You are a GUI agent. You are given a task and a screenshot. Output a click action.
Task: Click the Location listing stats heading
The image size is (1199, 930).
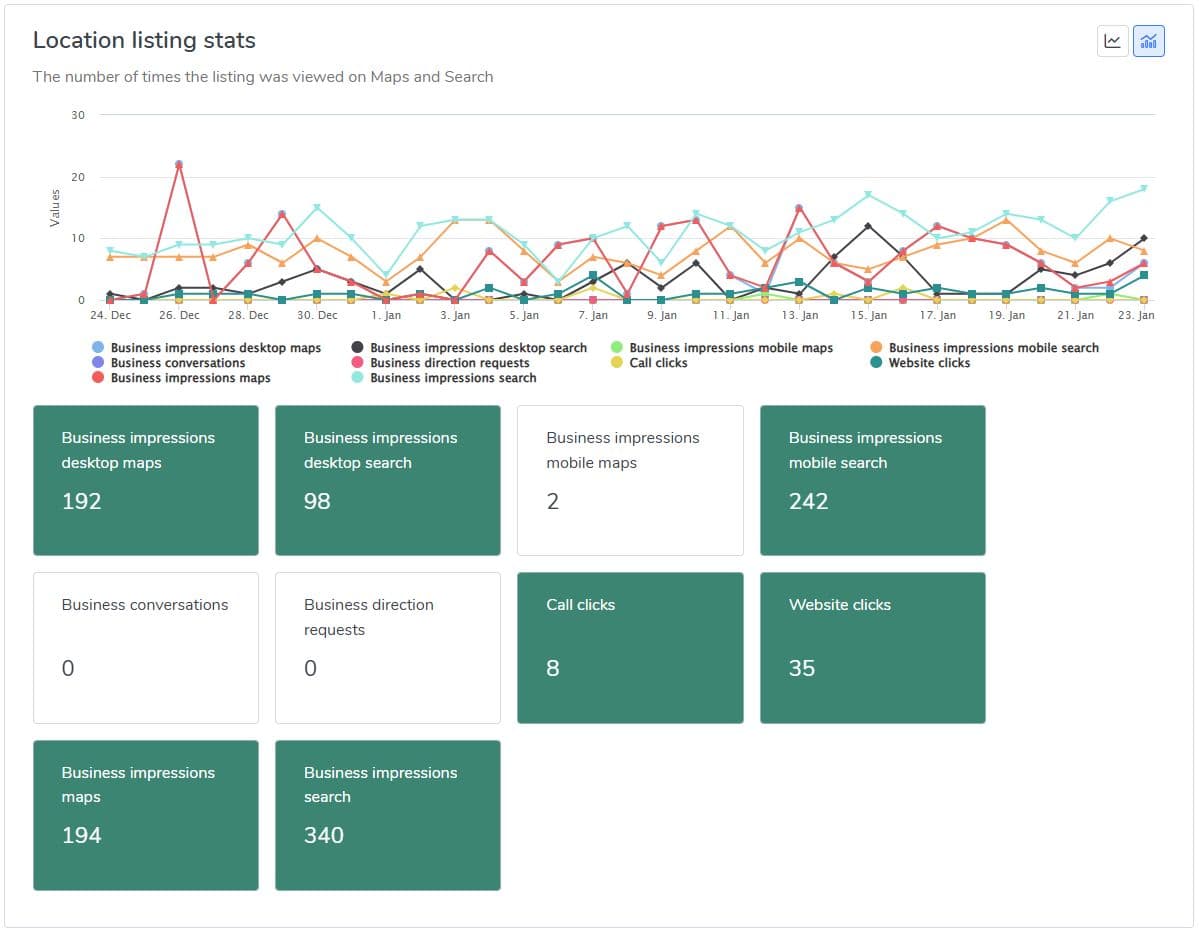coord(145,41)
